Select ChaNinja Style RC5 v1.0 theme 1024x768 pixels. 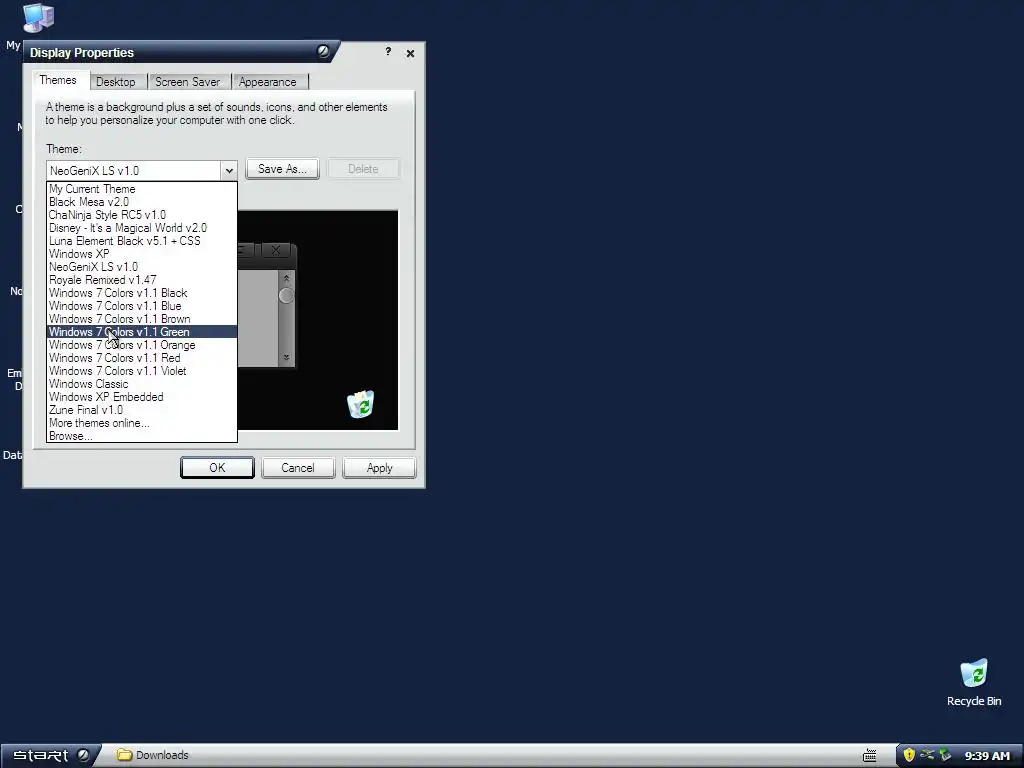click(x=142, y=215)
